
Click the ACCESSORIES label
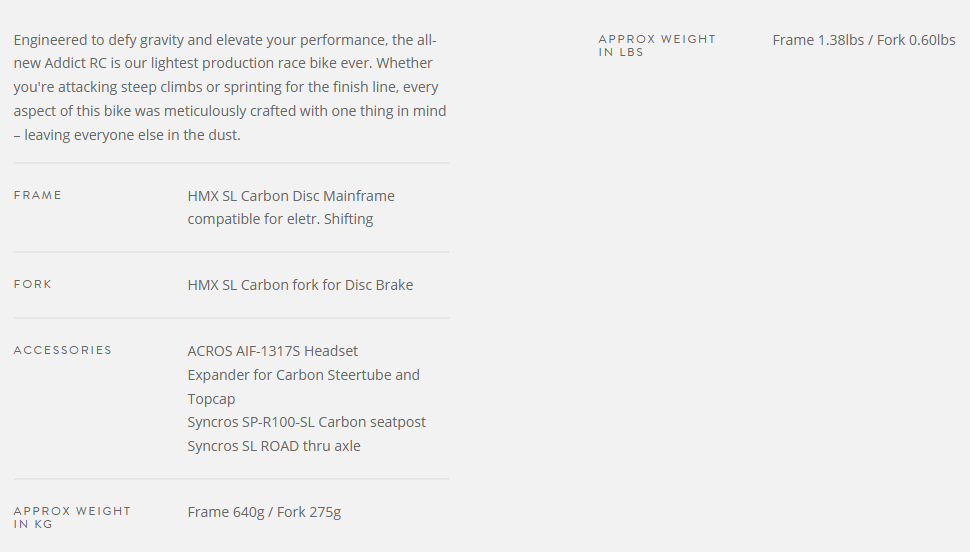pyautogui.click(x=63, y=350)
